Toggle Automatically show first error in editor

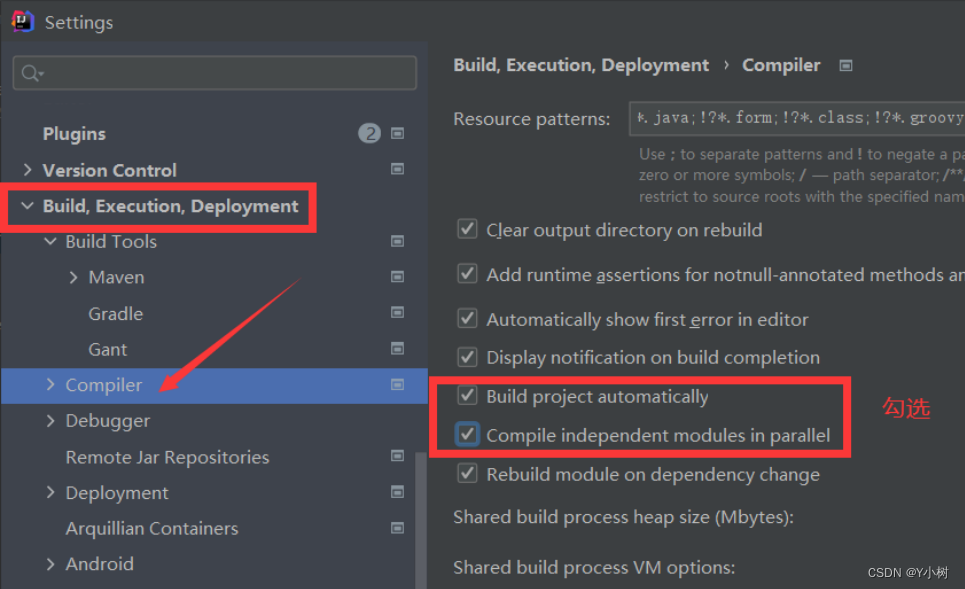coord(467,318)
